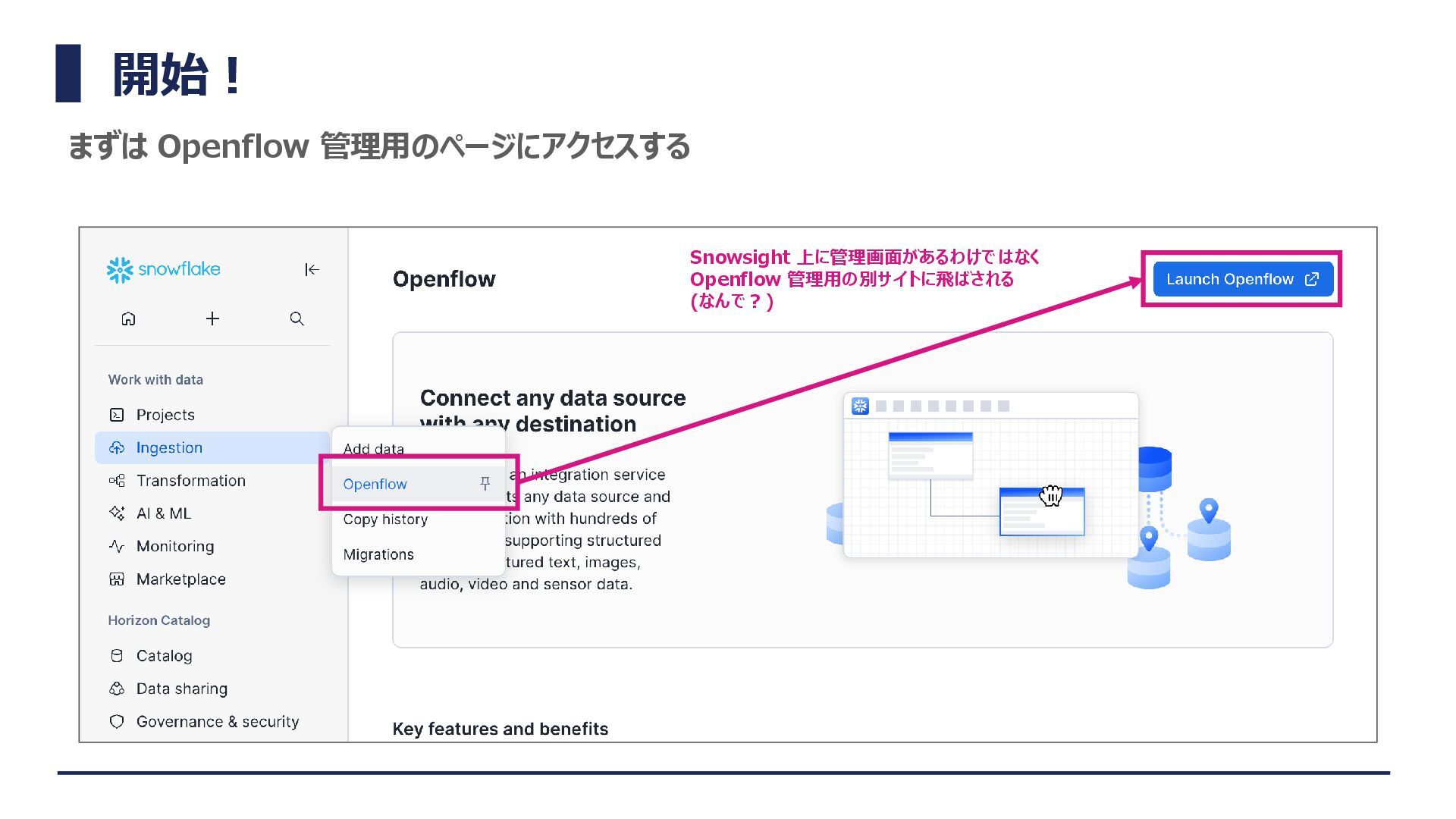Image resolution: width=1456 pixels, height=819 pixels.
Task: Open search with magnifier icon
Action: click(297, 318)
